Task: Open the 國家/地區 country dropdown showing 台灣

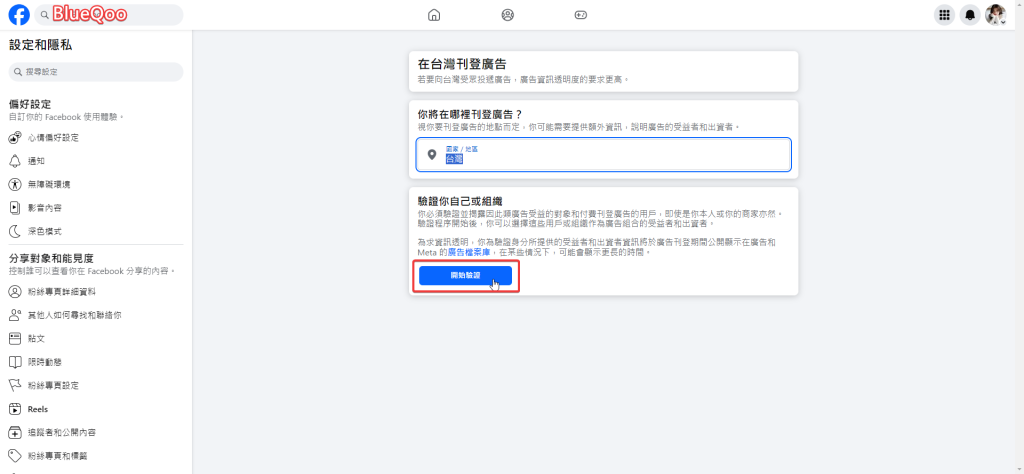Action: [x=603, y=154]
